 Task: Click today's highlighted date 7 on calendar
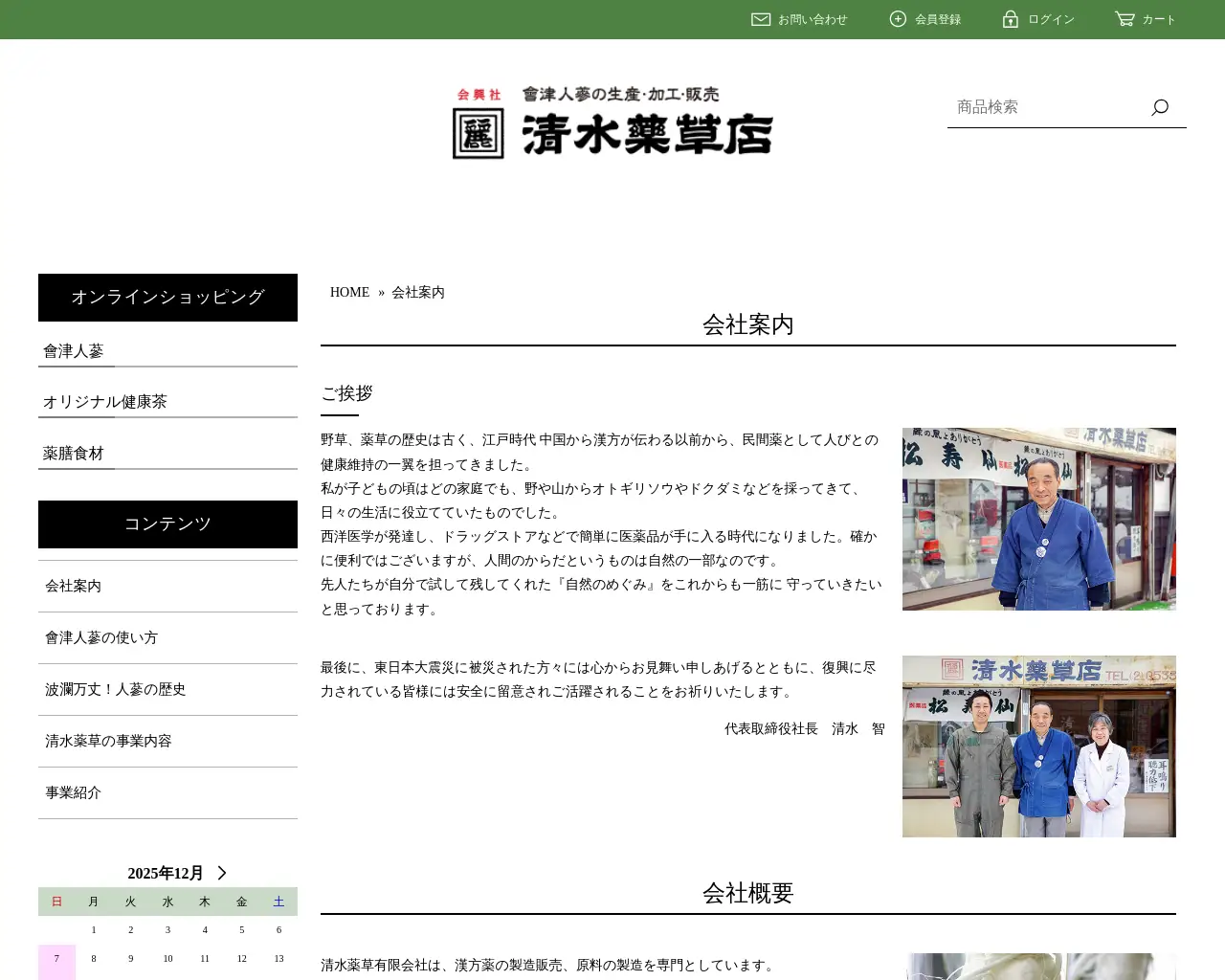(x=56, y=958)
